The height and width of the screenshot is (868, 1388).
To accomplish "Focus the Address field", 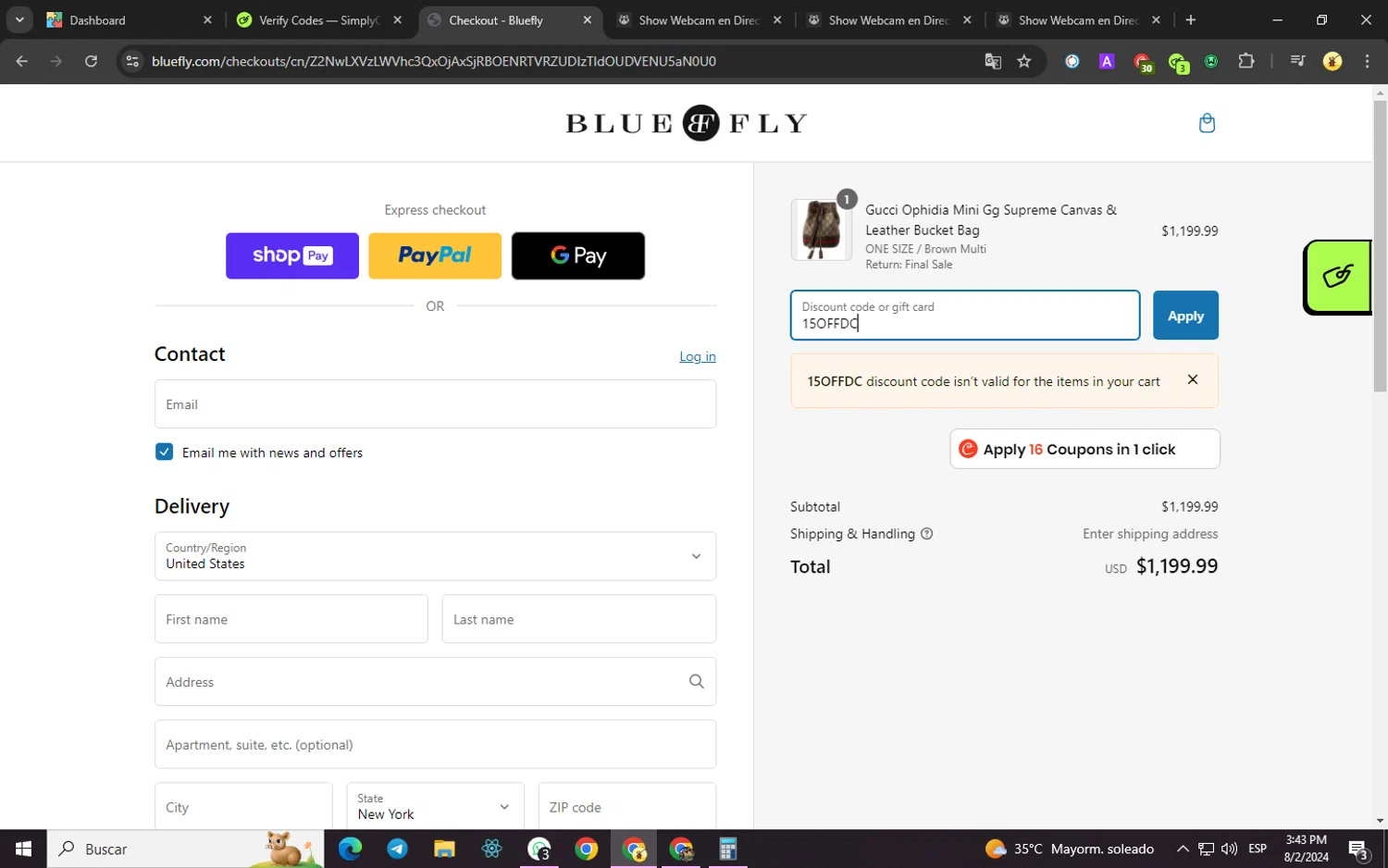I will pyautogui.click(x=435, y=682).
